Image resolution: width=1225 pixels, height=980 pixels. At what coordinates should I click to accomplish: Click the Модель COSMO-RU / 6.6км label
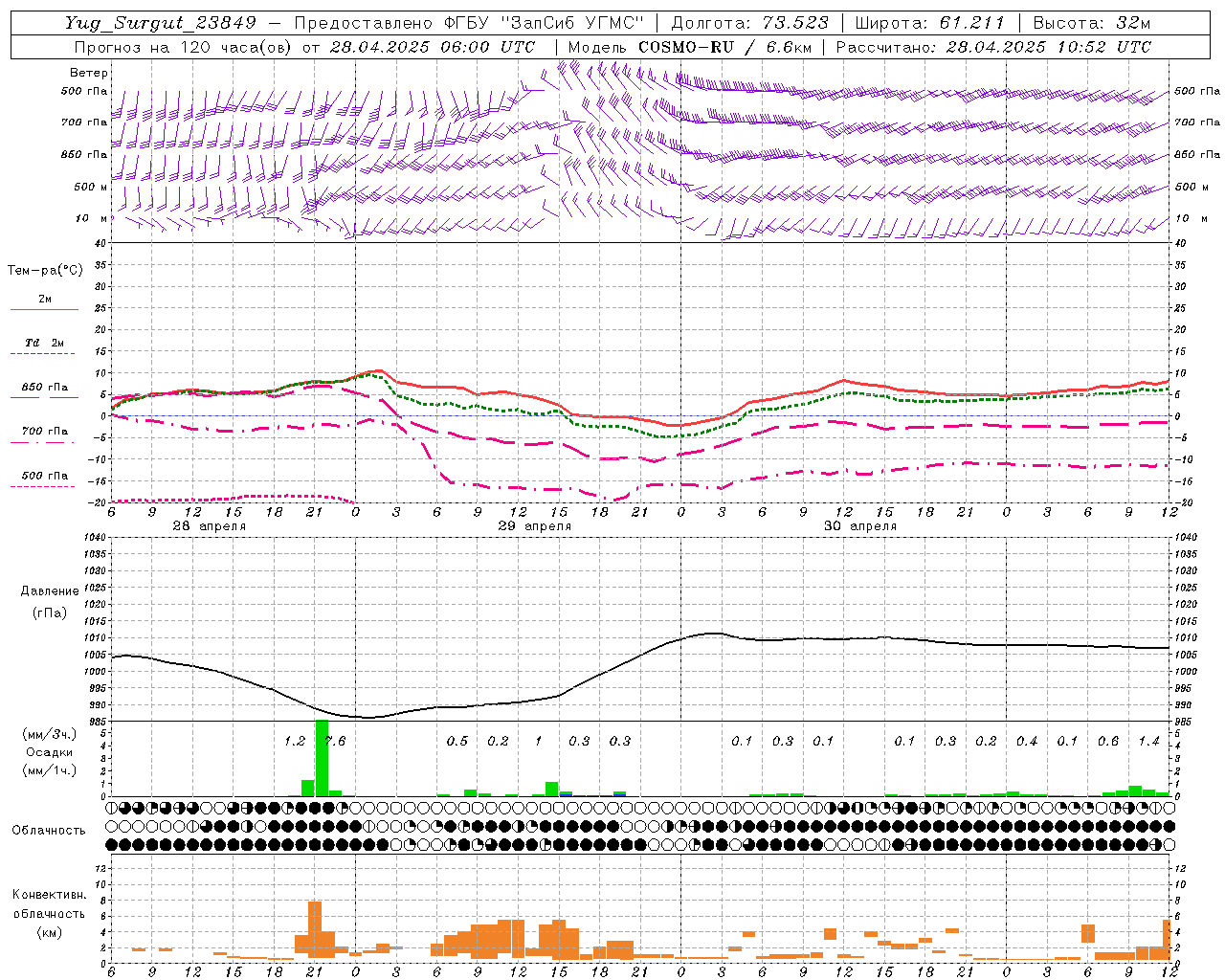tap(690, 47)
